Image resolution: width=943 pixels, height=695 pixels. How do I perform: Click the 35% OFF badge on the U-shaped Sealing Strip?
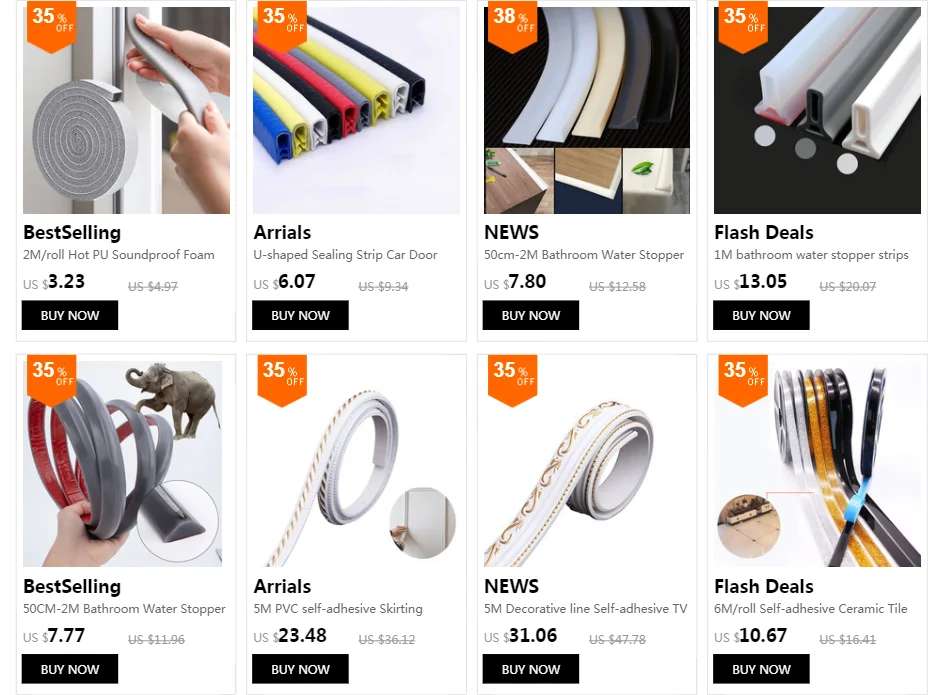pyautogui.click(x=282, y=24)
